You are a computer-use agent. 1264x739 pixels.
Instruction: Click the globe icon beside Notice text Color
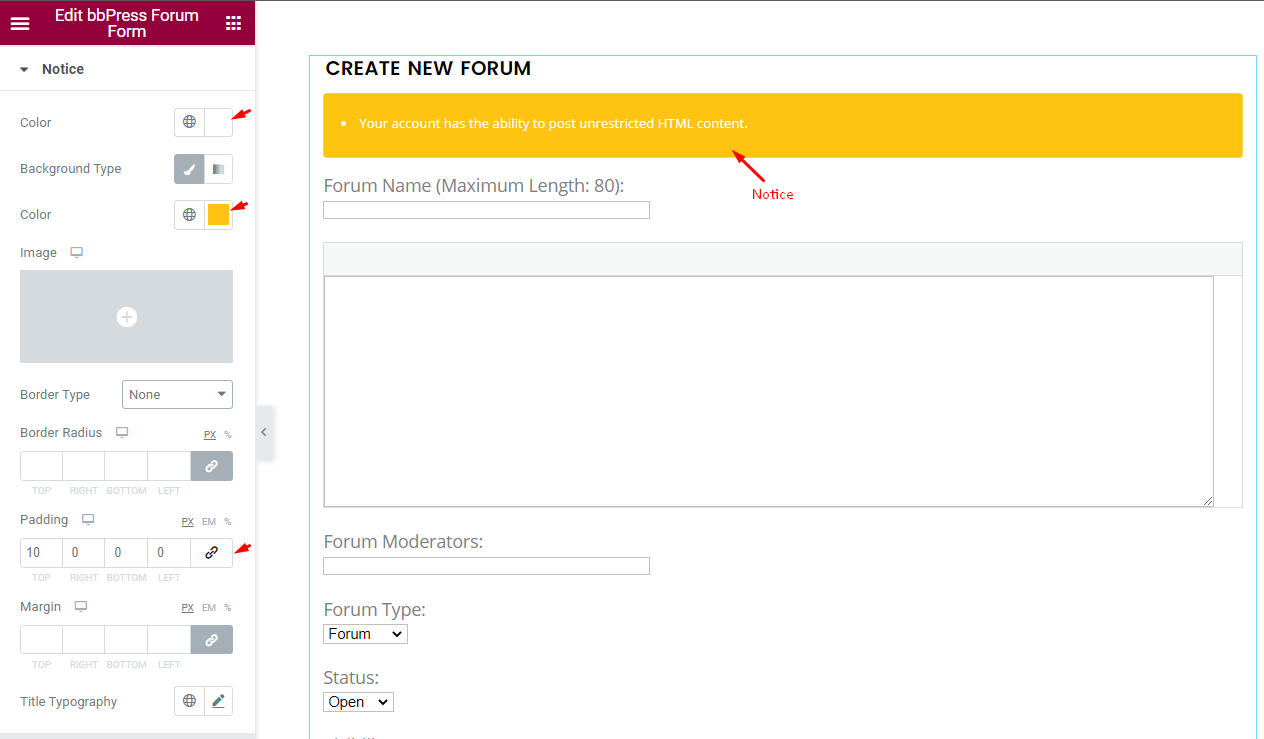(x=189, y=122)
